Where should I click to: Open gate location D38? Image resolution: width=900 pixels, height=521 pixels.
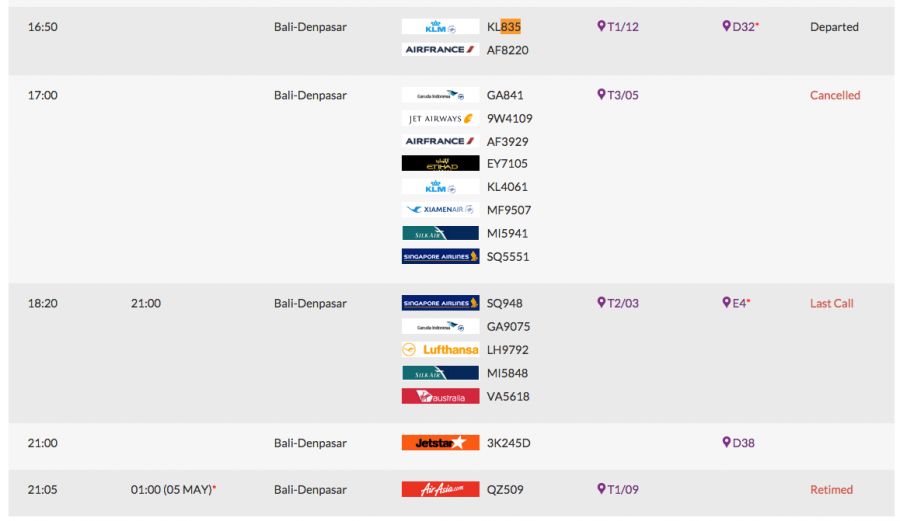[738, 443]
